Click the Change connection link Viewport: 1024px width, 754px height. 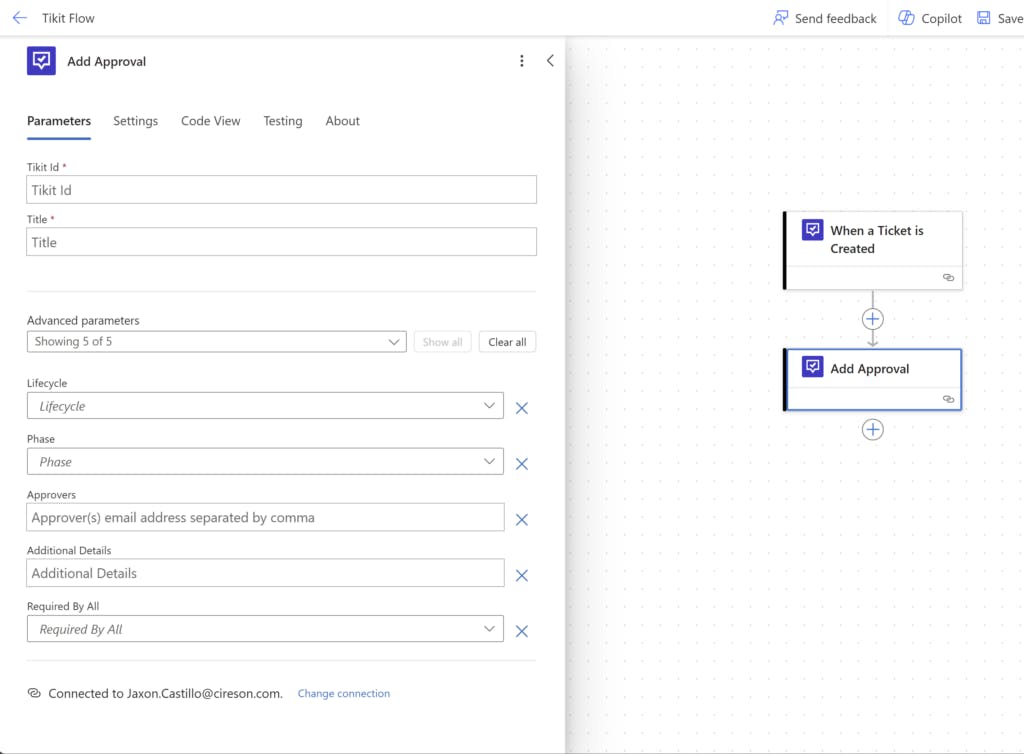point(344,694)
